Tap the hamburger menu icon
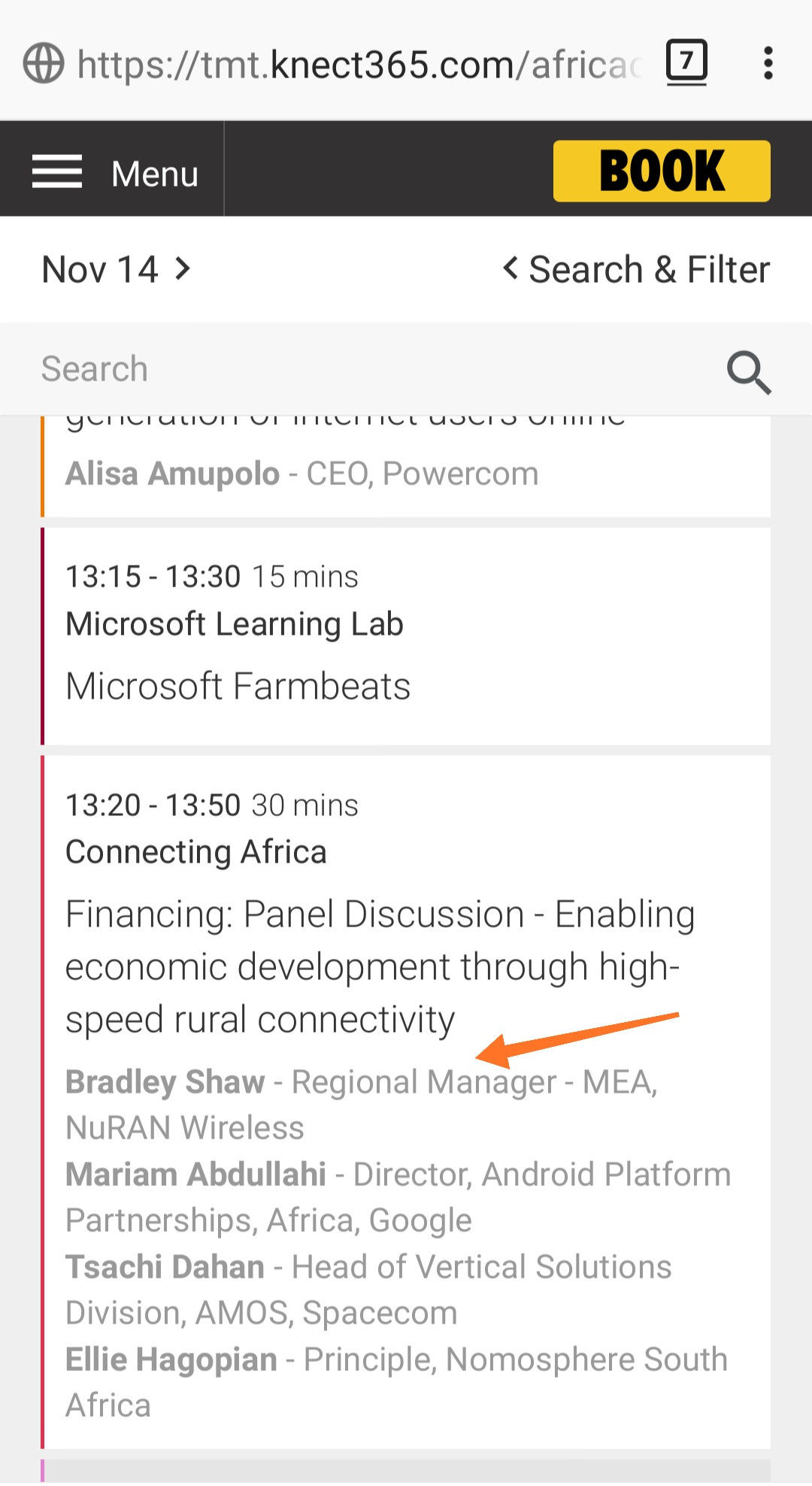 (x=57, y=172)
